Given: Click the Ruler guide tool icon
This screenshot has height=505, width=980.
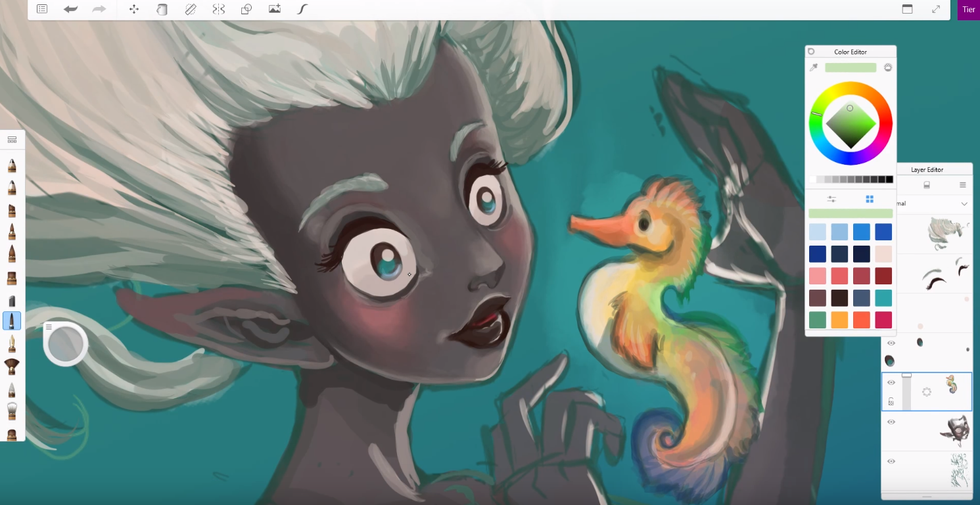Looking at the screenshot, I should click(x=190, y=9).
